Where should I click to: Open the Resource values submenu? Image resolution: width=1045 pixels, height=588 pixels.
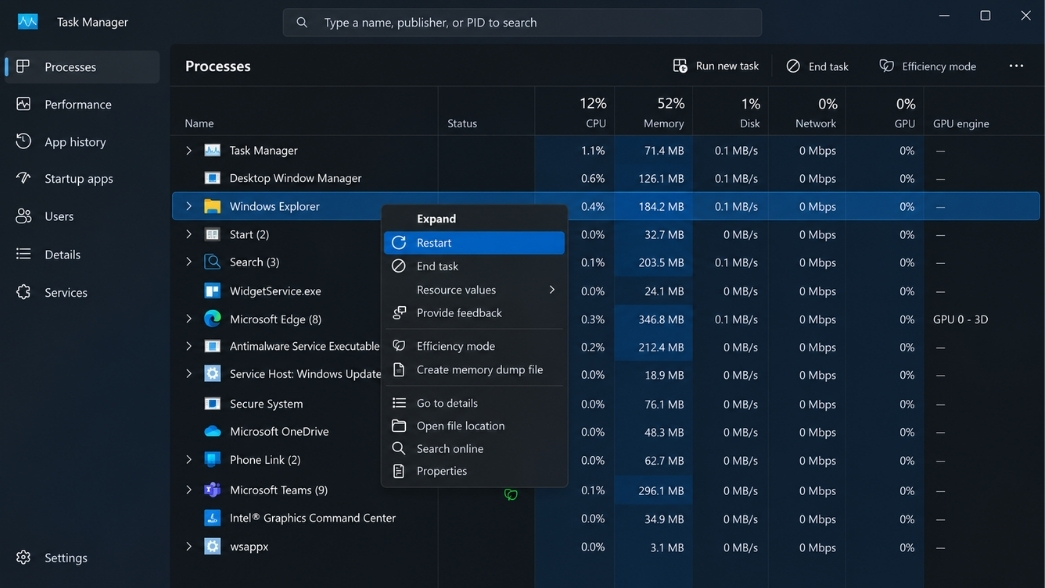pyautogui.click(x=474, y=290)
